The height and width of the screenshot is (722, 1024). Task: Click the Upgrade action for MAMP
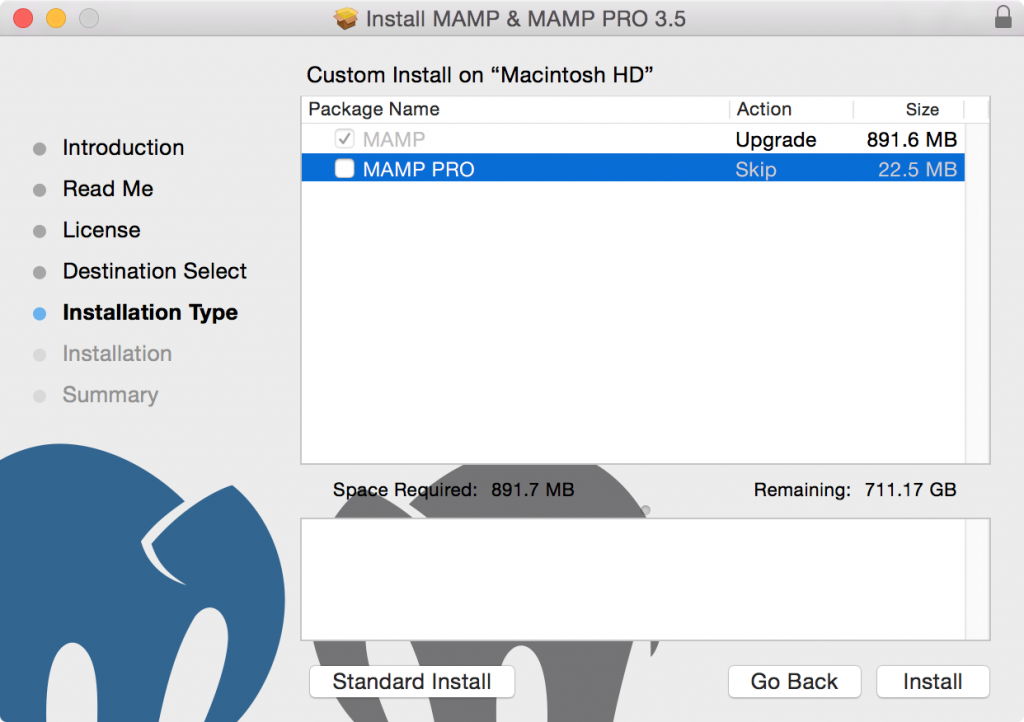click(776, 140)
